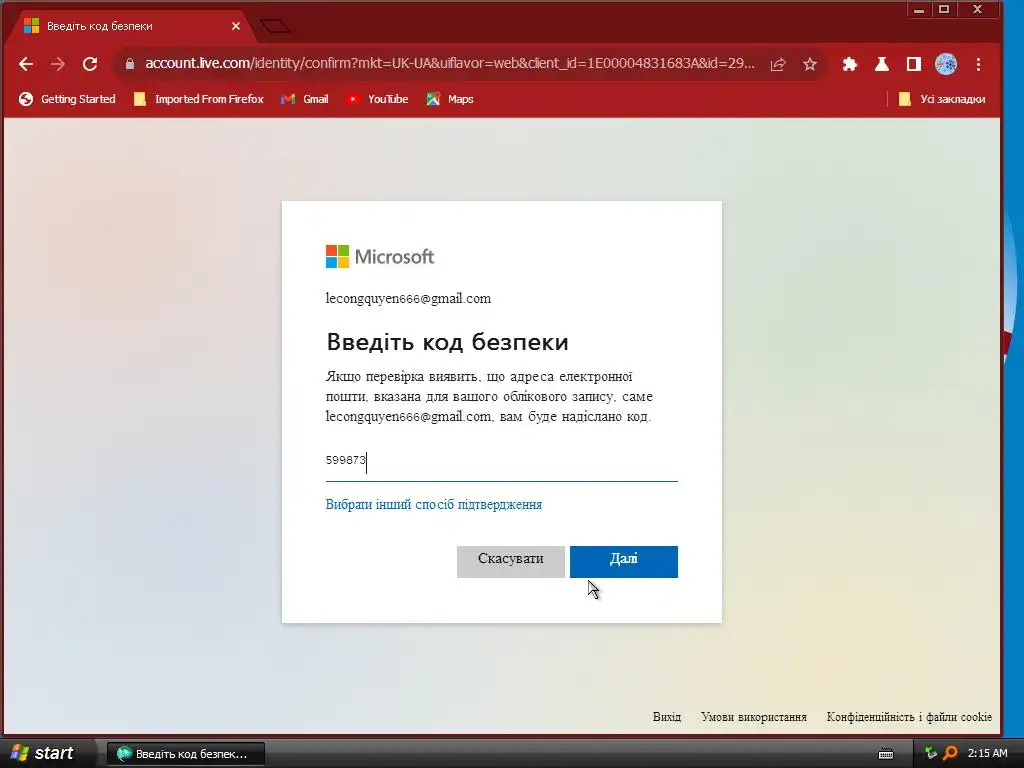Share this page via share icon
The width and height of the screenshot is (1024, 768).
pyautogui.click(x=778, y=64)
